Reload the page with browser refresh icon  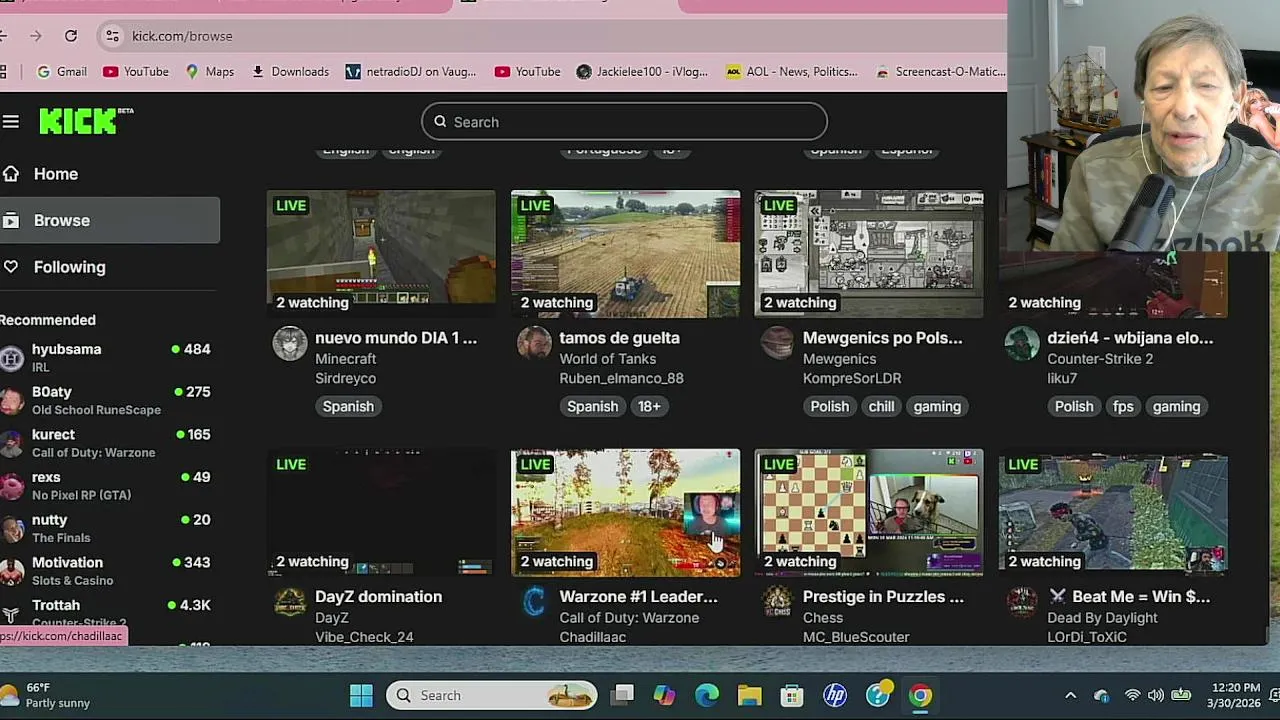click(71, 36)
